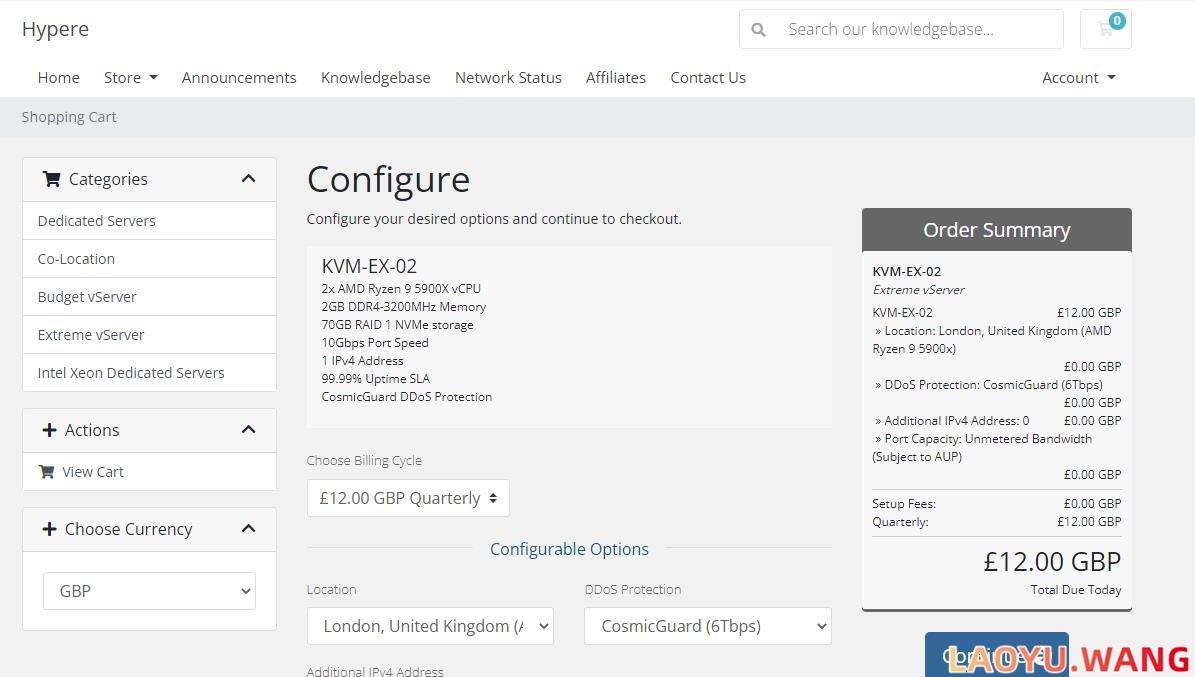Click the 'Additional IPv4 Address: 0' summary line
This screenshot has width=1195, height=677.
coord(952,421)
